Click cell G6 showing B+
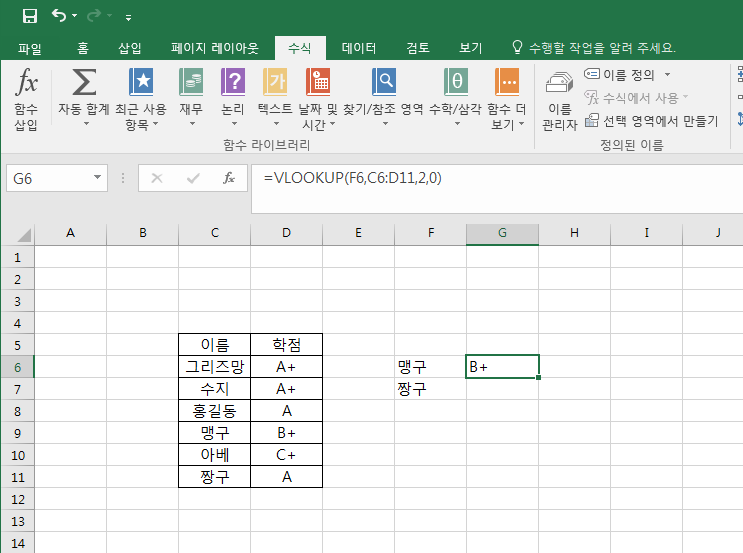The height and width of the screenshot is (553, 743). pos(502,367)
